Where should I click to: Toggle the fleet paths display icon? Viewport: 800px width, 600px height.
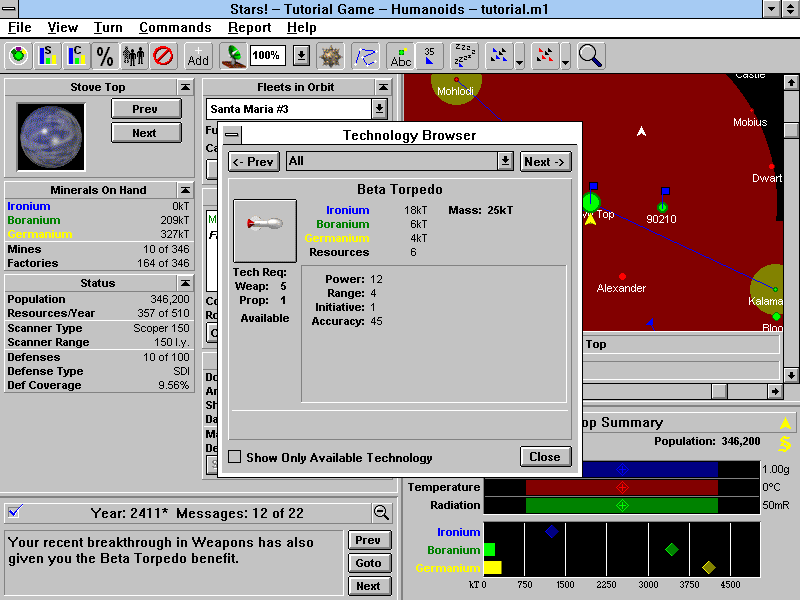point(365,56)
